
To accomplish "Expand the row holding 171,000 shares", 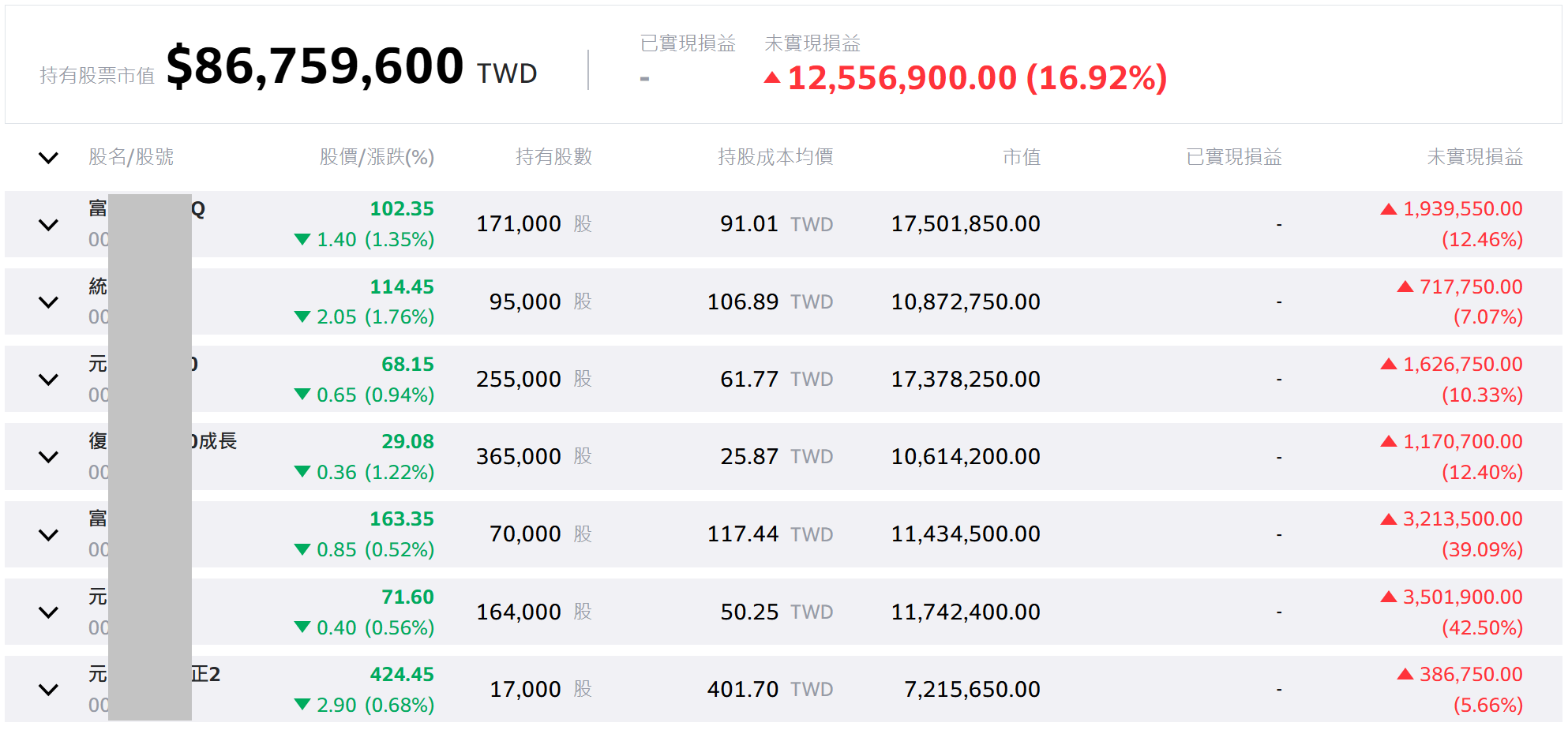I will coord(48,225).
